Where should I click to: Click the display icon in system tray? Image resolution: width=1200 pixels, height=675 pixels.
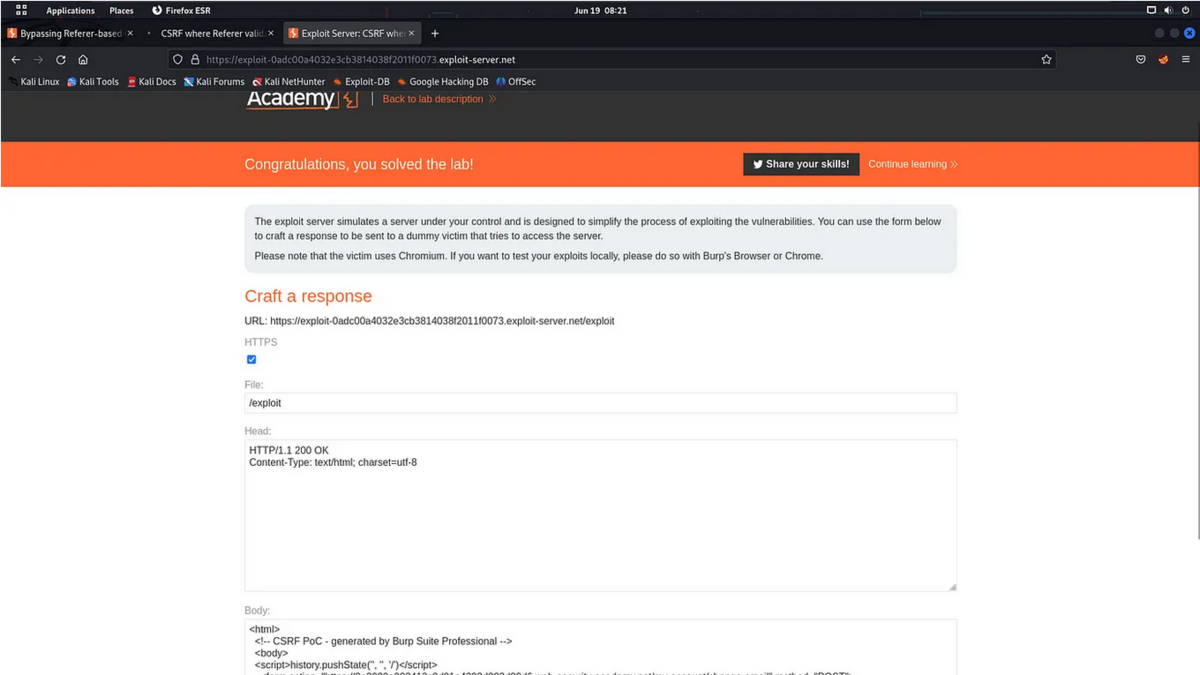[x=1151, y=10]
